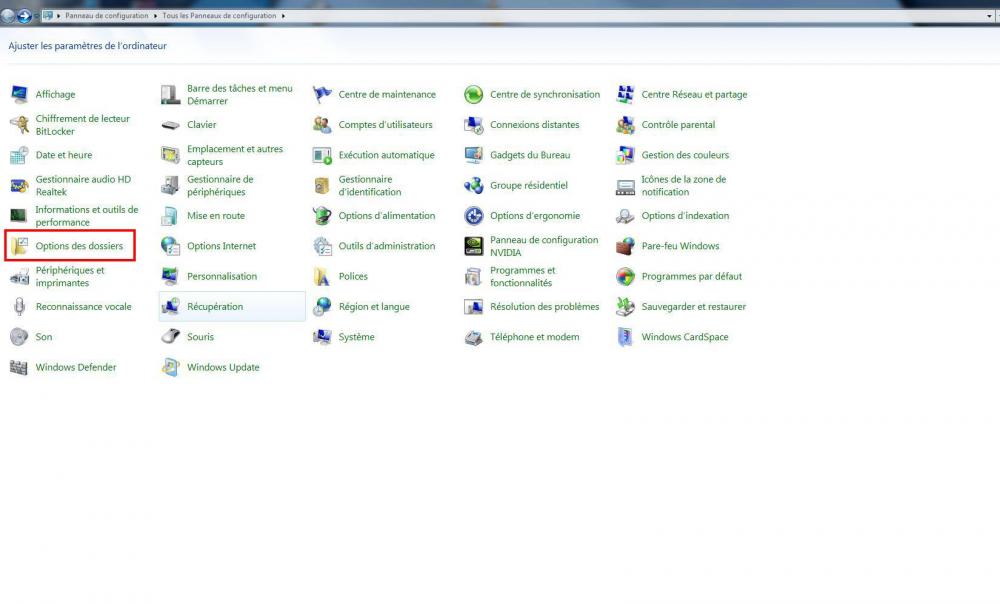Click the Centre de maintenance flag icon
Image resolution: width=1000 pixels, height=604 pixels.
[322, 94]
